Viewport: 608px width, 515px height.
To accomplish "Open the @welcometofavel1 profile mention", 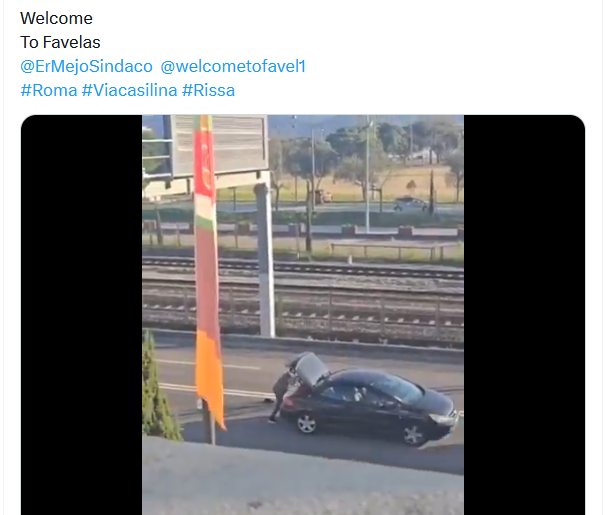I will click(233, 66).
